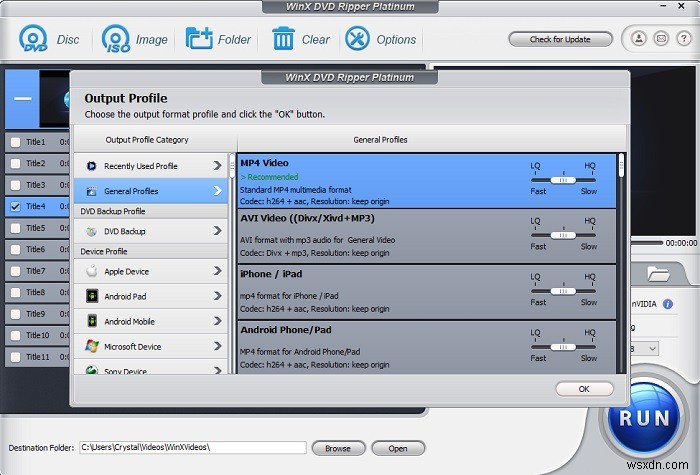The image size is (700, 475).
Task: Expand the Microsoft Device arrow
Action: [x=217, y=346]
